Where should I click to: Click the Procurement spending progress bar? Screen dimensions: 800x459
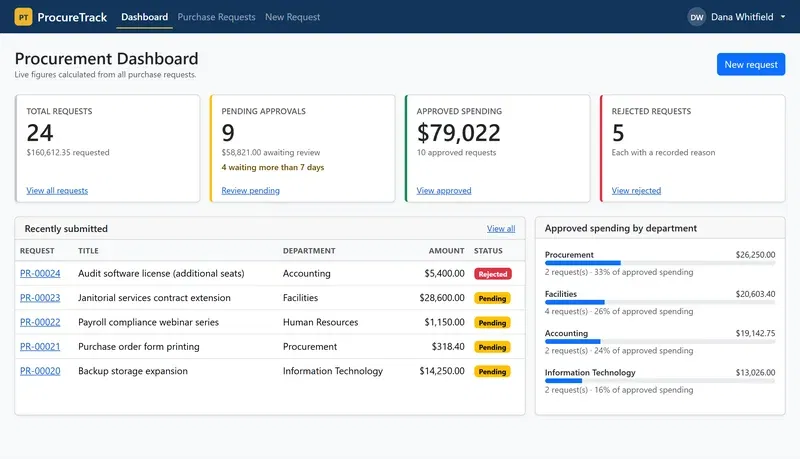click(660, 263)
